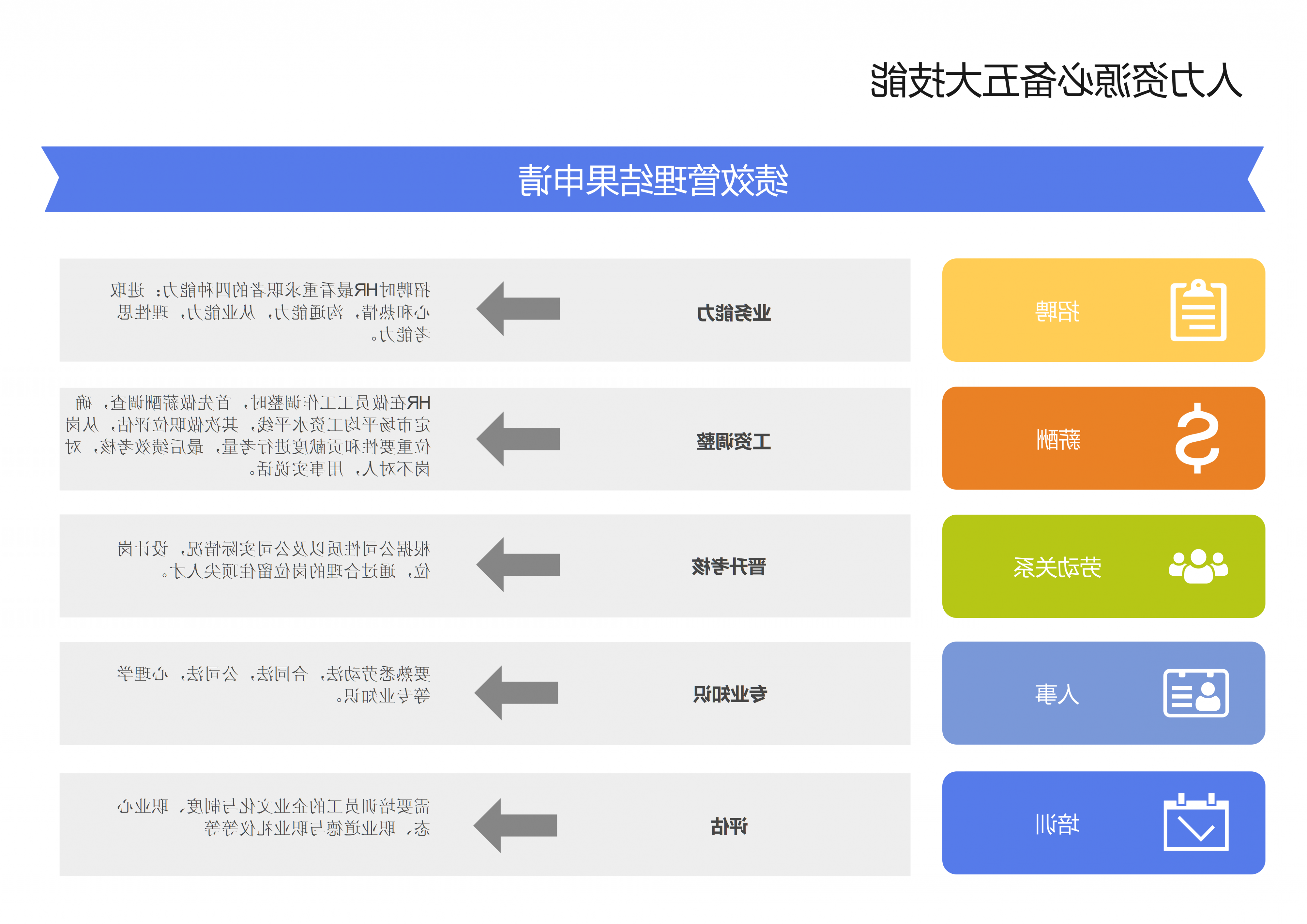Click the calendar icon on the 培训 card
This screenshot has width=1307, height=924.
click(1196, 821)
